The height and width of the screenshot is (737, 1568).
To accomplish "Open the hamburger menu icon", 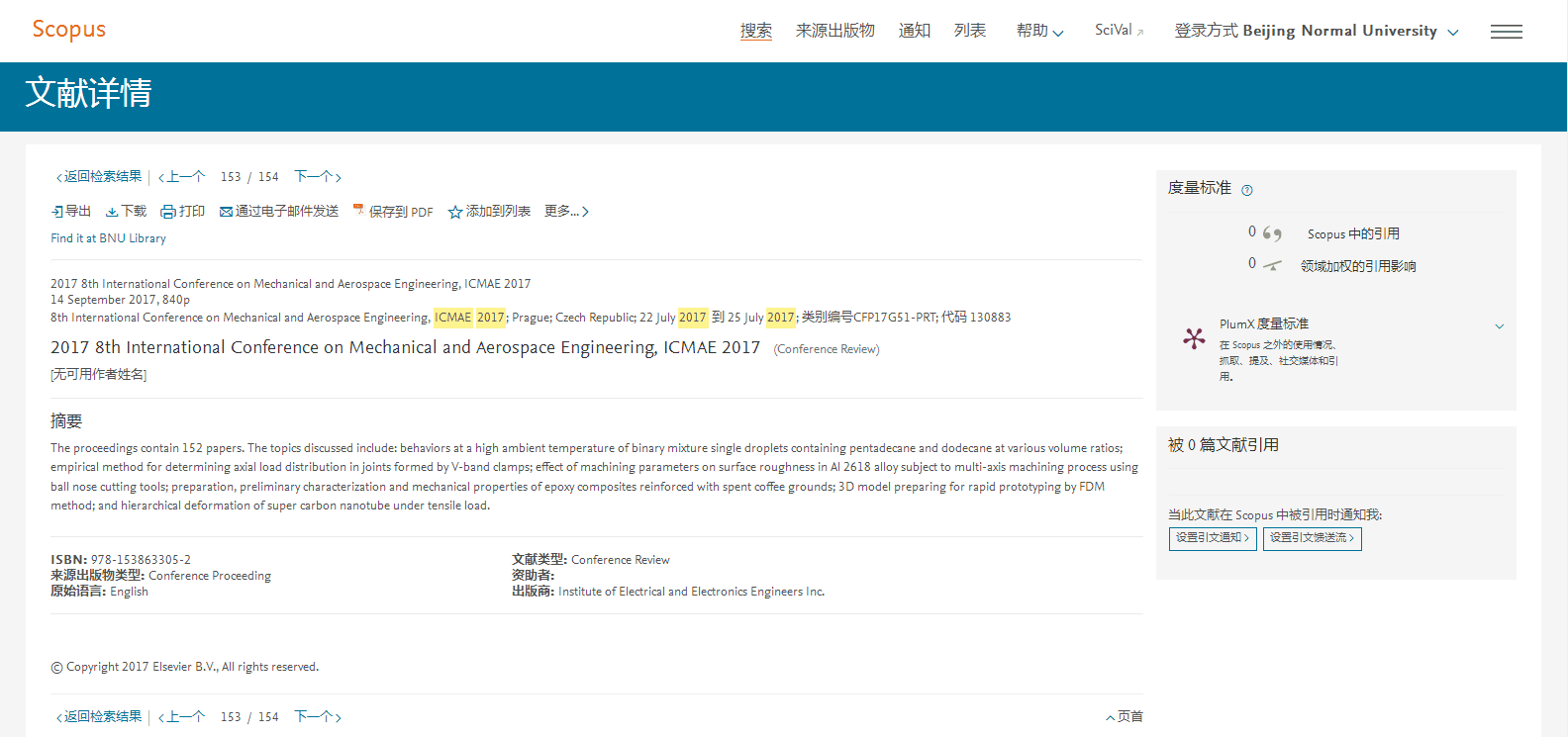I will click(x=1506, y=32).
